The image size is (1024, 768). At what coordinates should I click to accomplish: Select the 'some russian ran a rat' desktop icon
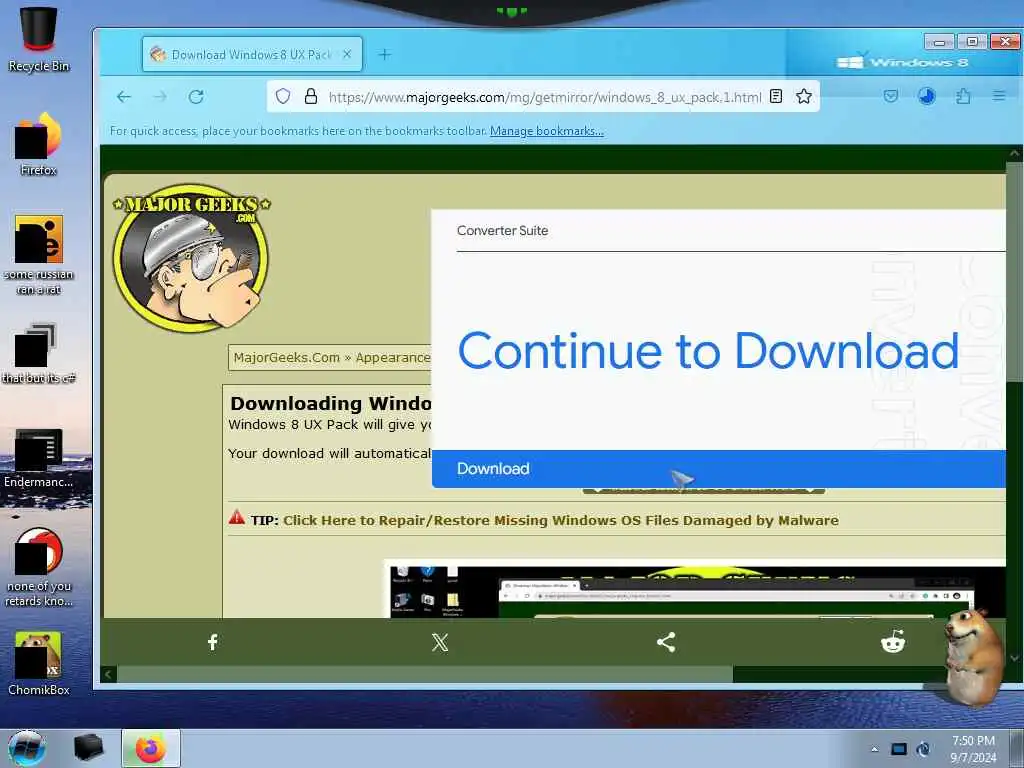(39, 255)
